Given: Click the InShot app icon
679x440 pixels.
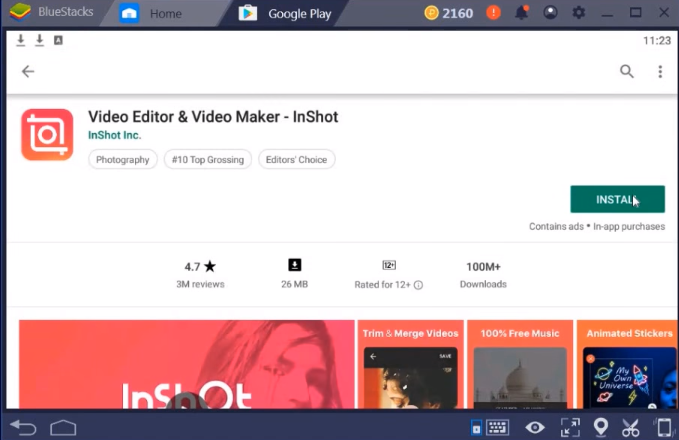Looking at the screenshot, I should tap(47, 135).
